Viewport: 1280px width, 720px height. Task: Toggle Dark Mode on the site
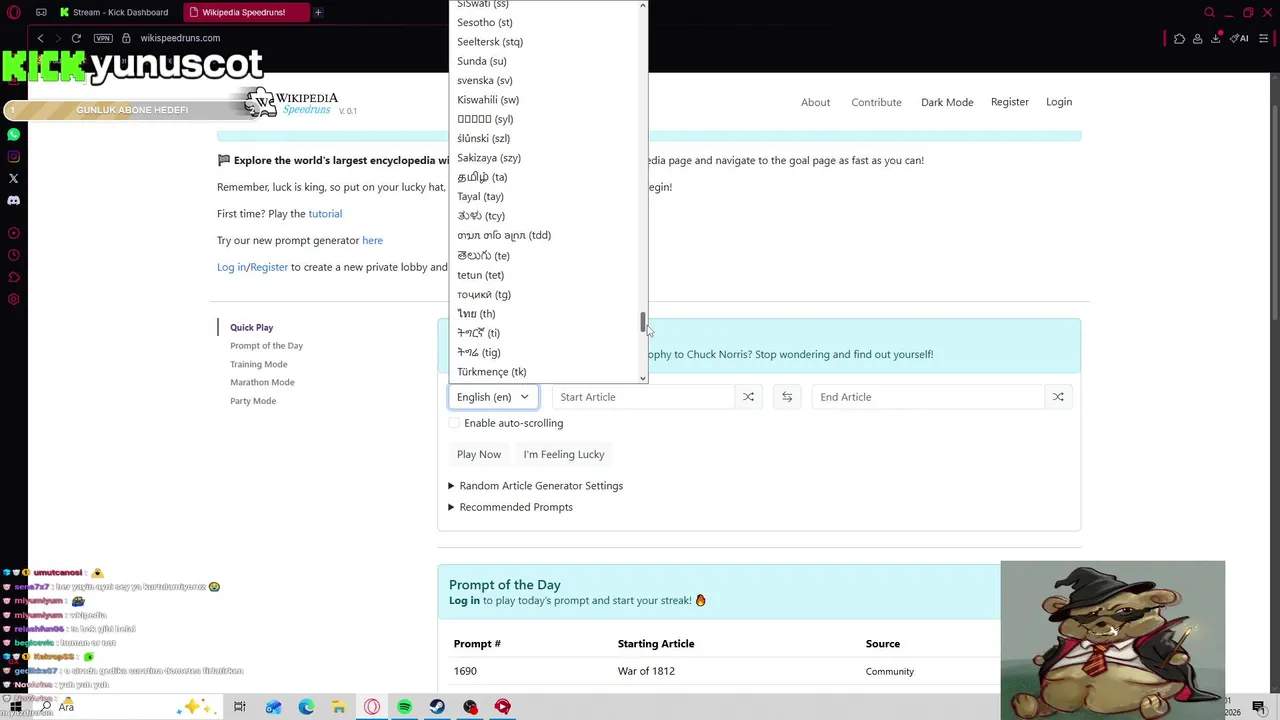947,102
